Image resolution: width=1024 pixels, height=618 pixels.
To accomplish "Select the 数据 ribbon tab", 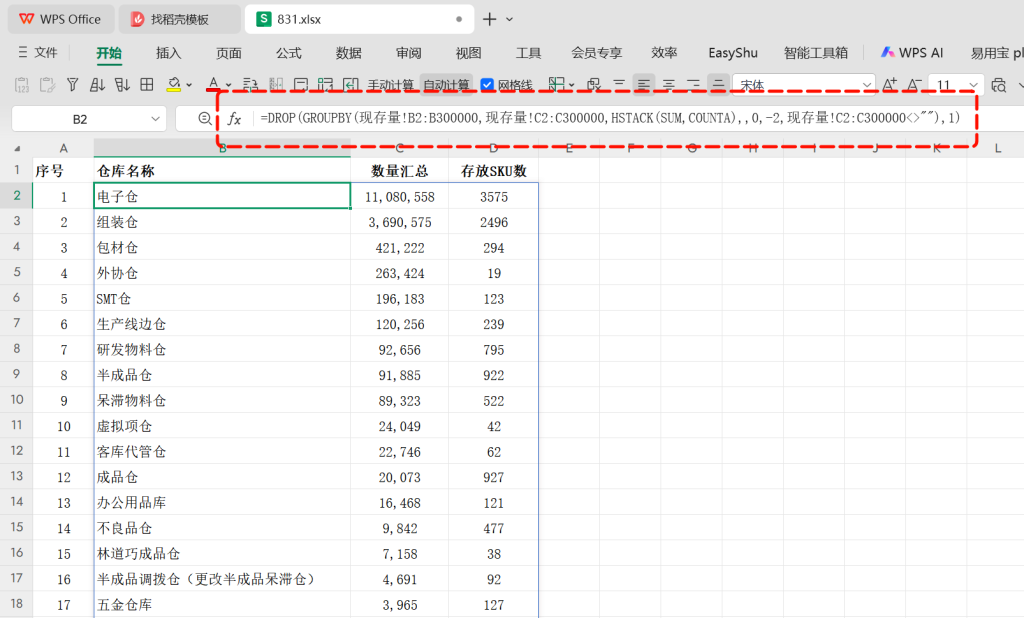I will tap(349, 53).
